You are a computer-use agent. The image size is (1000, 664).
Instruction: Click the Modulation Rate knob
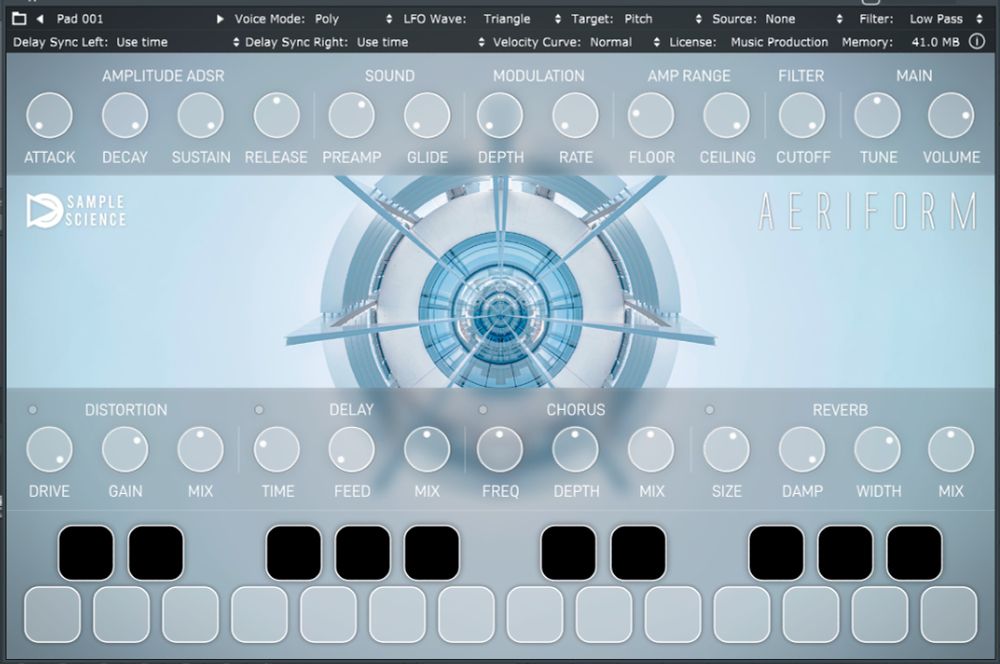coord(575,115)
